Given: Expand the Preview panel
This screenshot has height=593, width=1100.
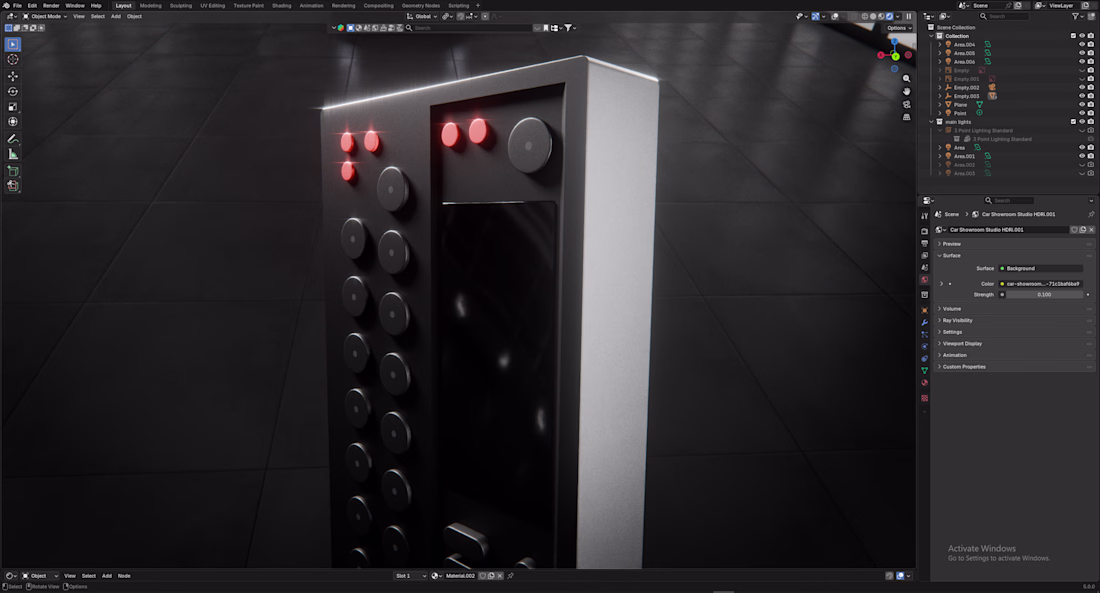Looking at the screenshot, I should pyautogui.click(x=1014, y=244).
